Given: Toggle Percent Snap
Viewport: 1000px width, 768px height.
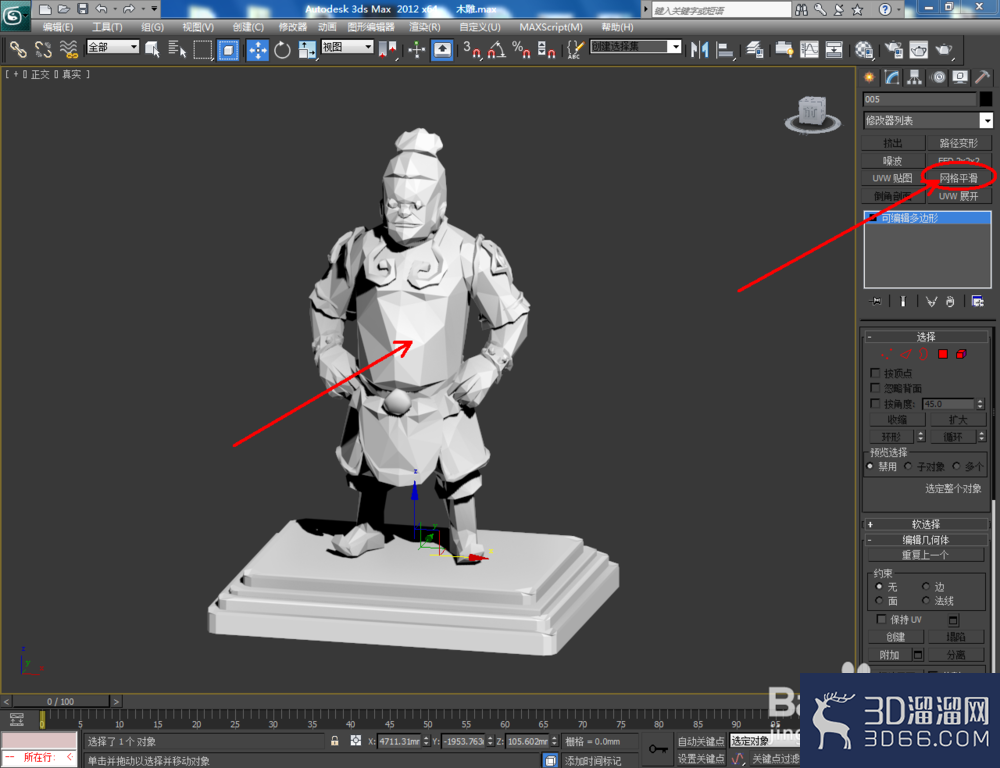Looking at the screenshot, I should tap(521, 49).
